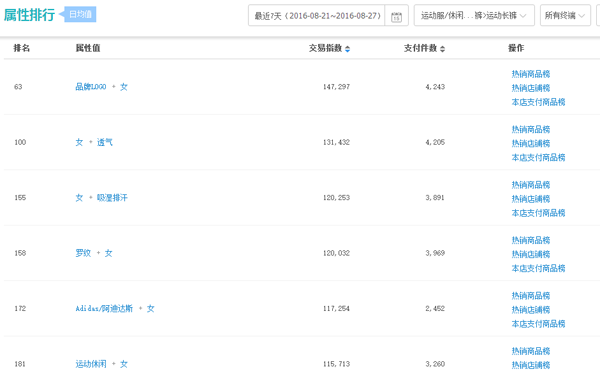Open 热销店铺榜 for rank 63
The width and height of the screenshot is (600, 374).
coord(531,88)
